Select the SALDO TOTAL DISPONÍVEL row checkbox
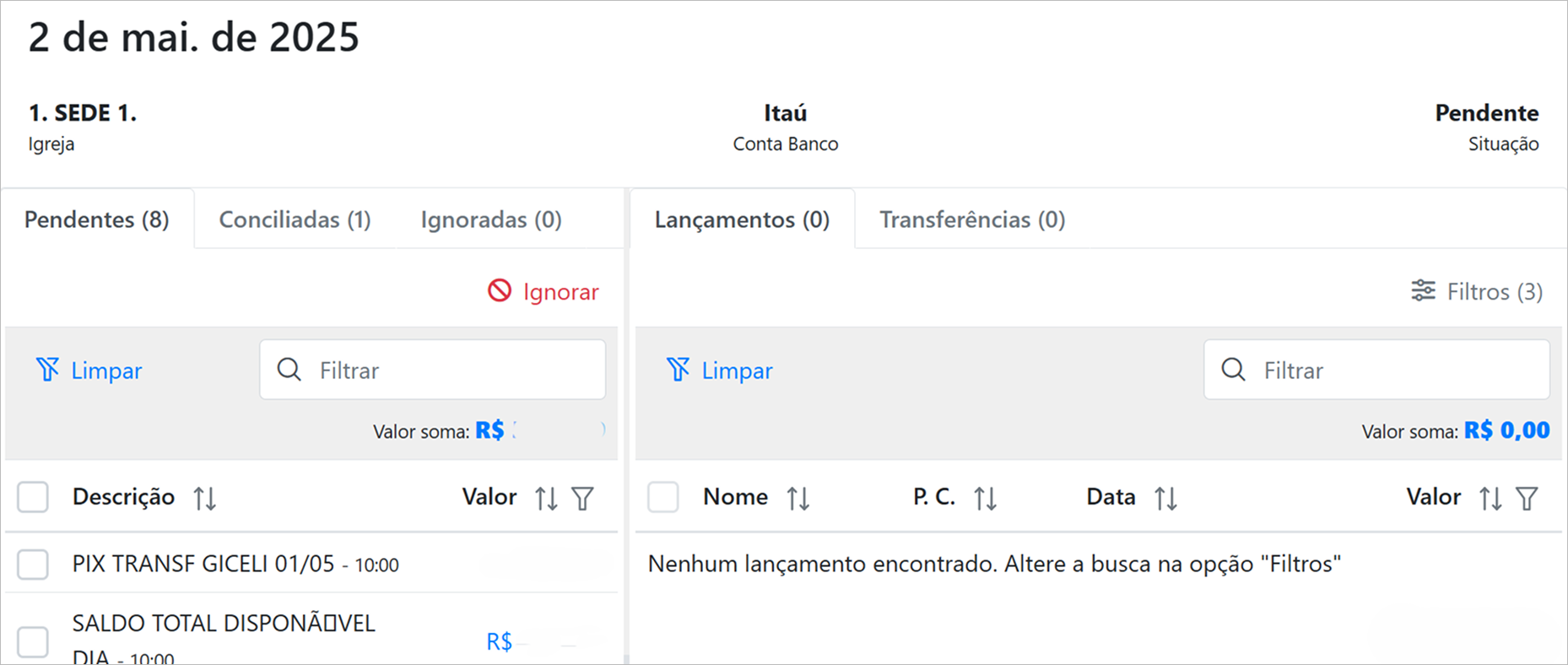 click(x=33, y=641)
